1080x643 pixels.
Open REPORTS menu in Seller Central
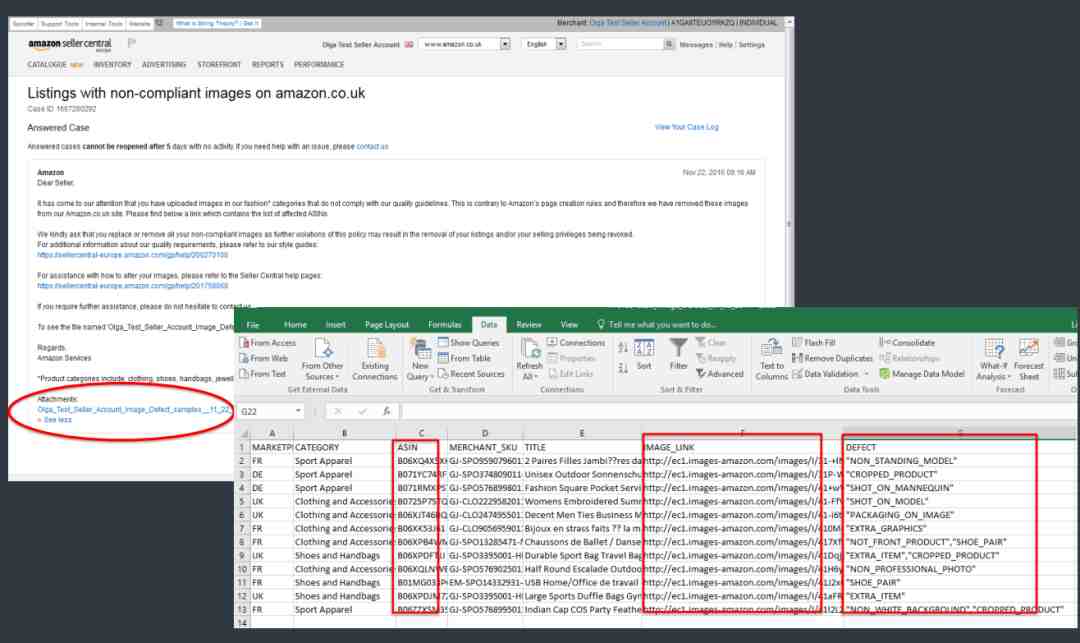pos(267,65)
